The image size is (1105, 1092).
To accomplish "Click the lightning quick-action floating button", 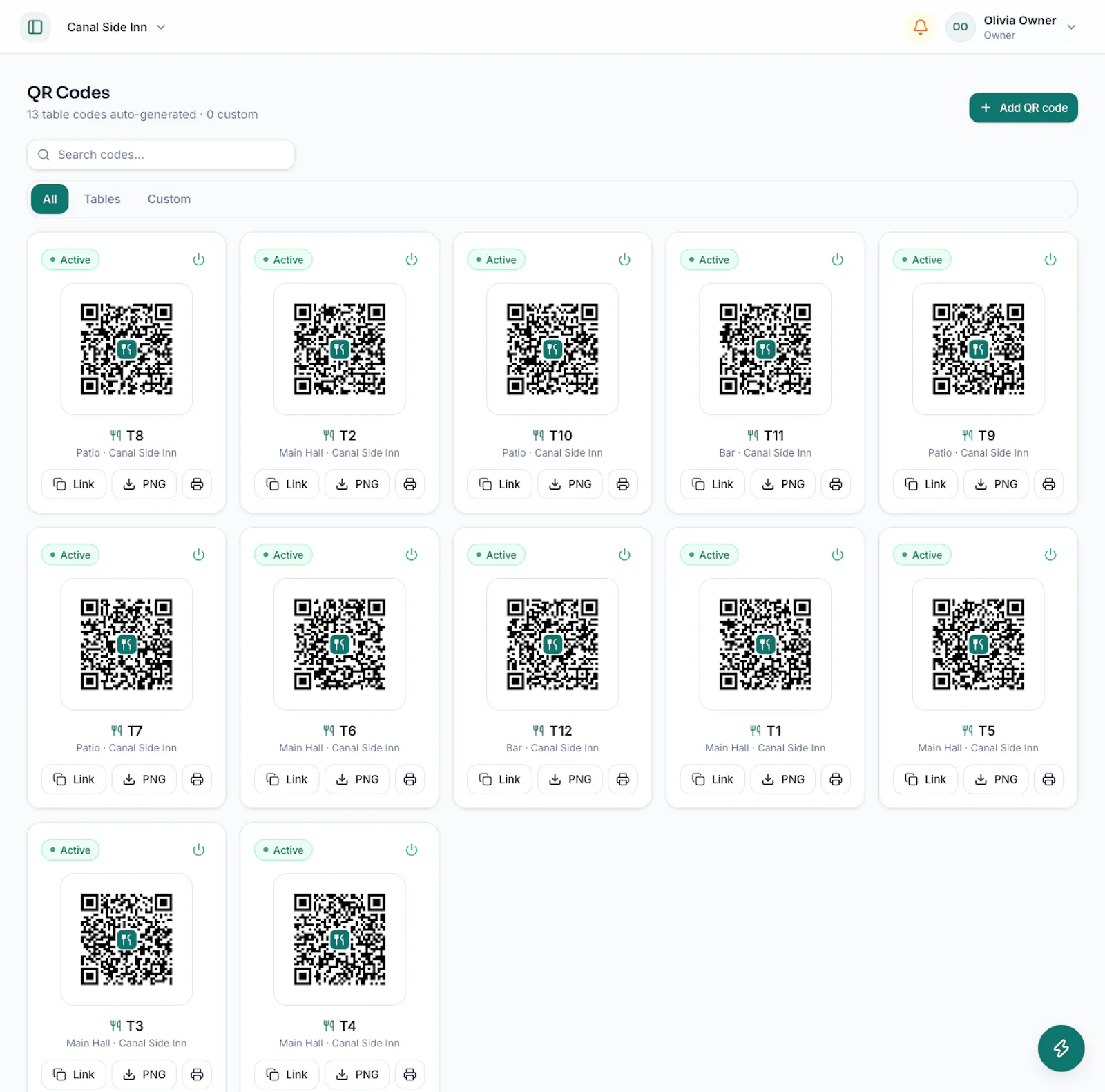I will click(x=1061, y=1048).
